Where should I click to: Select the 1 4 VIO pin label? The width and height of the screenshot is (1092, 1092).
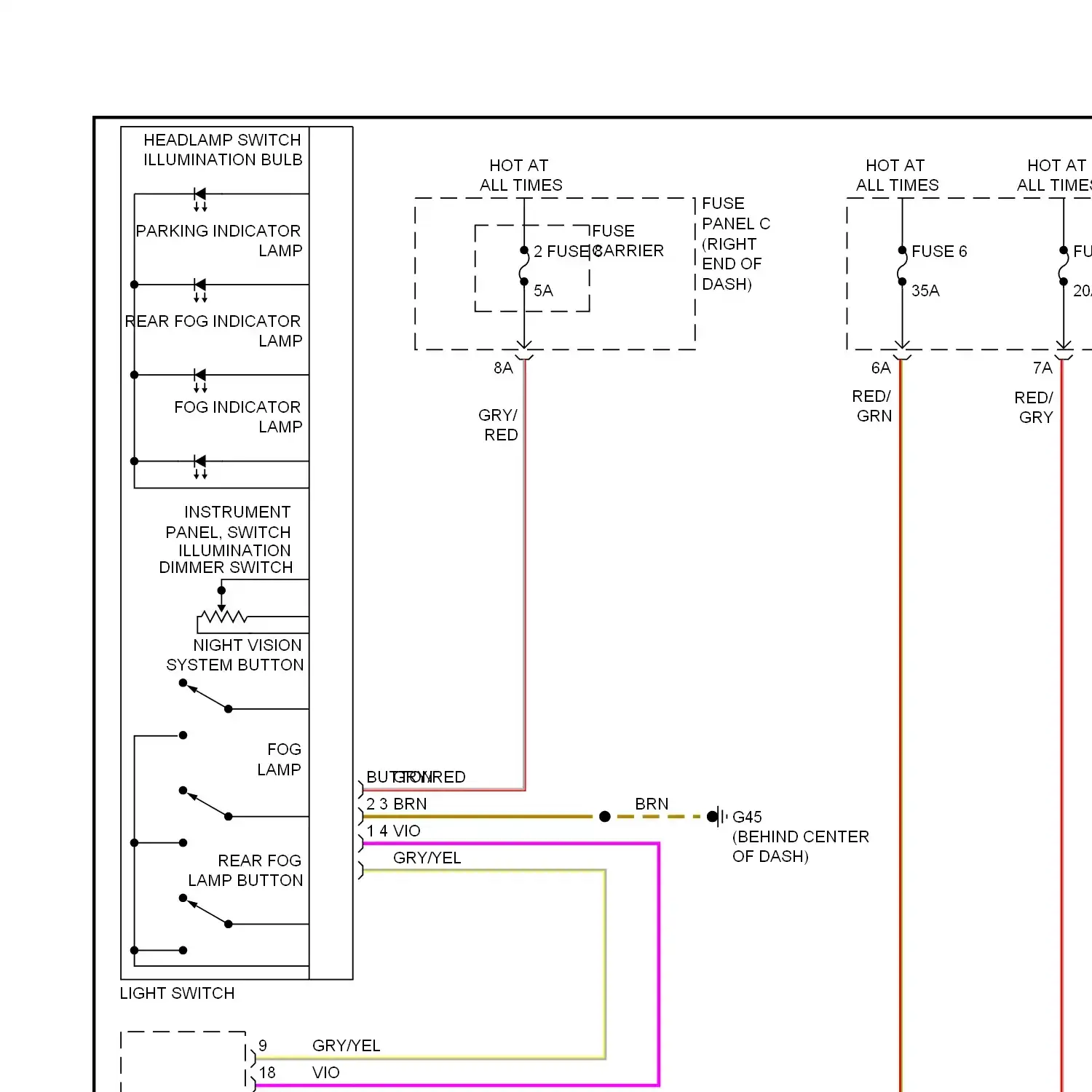[394, 831]
